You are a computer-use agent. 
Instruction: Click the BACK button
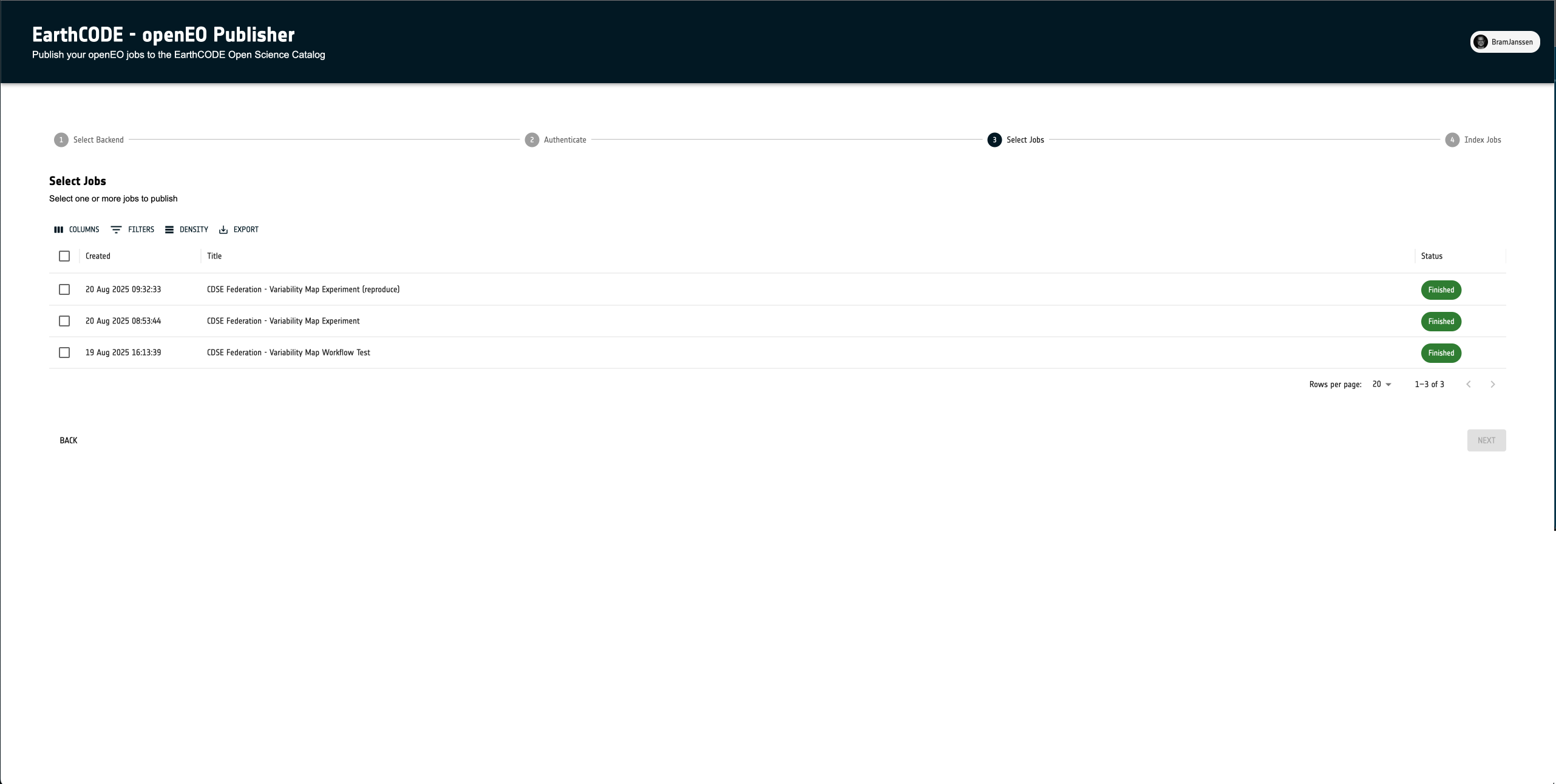coord(69,440)
